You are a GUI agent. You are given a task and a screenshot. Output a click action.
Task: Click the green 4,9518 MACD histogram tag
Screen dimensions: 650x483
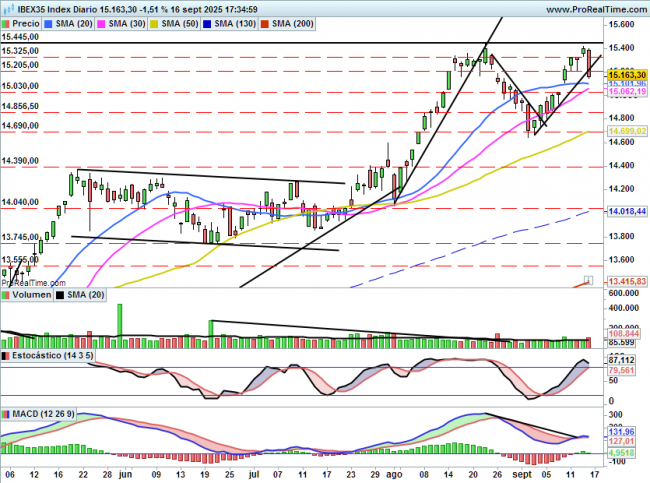click(621, 453)
